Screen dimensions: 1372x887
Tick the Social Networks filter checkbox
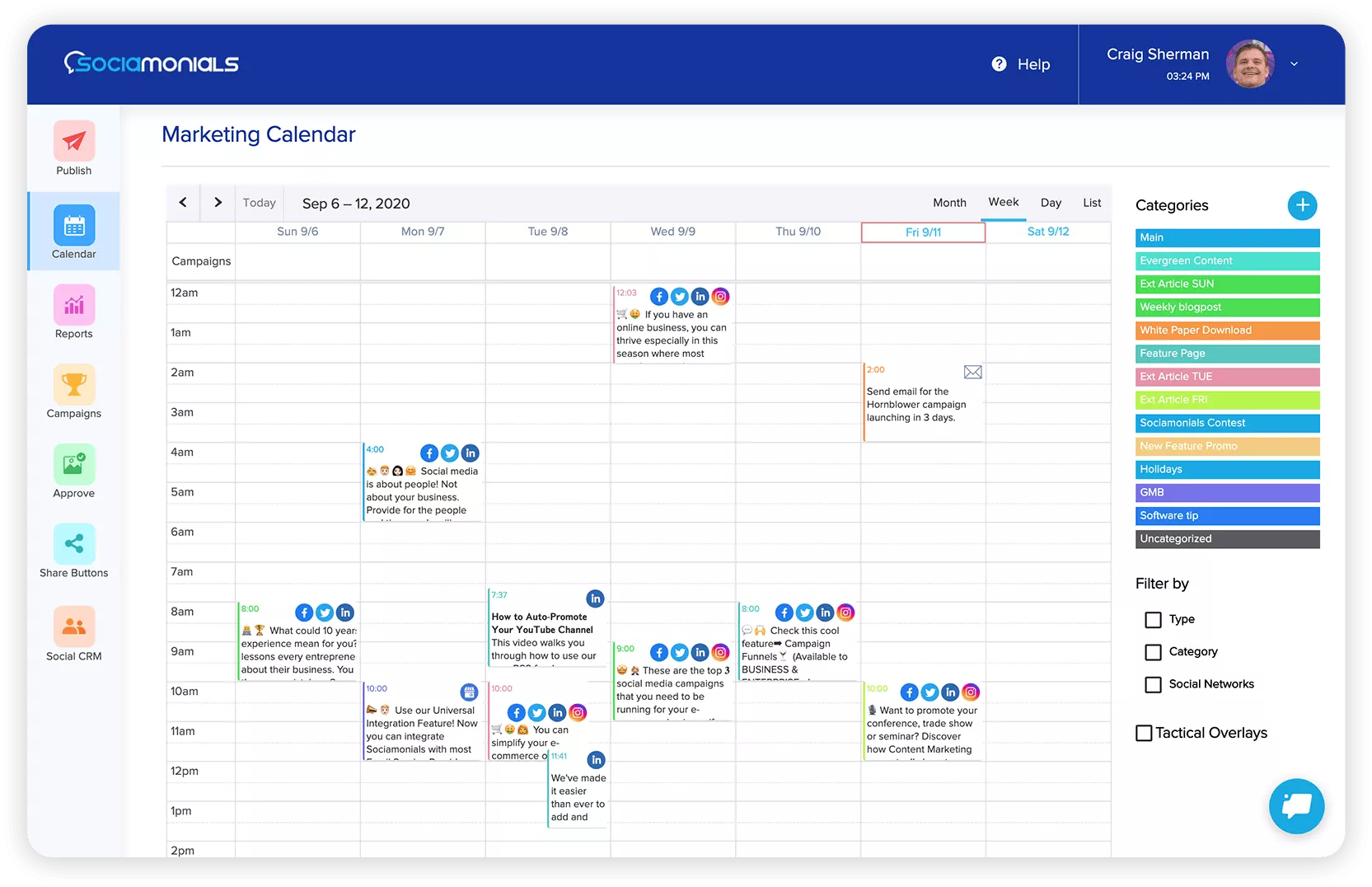coord(1153,684)
